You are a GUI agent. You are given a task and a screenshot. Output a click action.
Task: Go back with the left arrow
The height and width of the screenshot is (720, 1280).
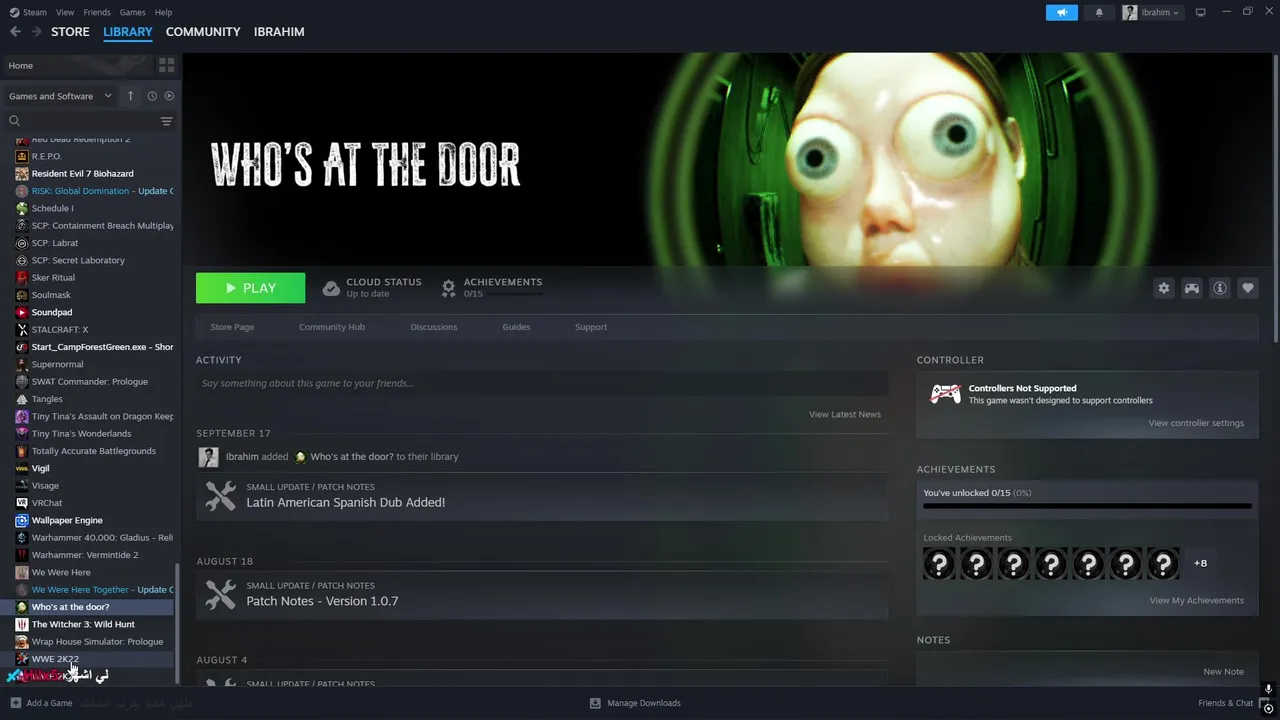[15, 32]
